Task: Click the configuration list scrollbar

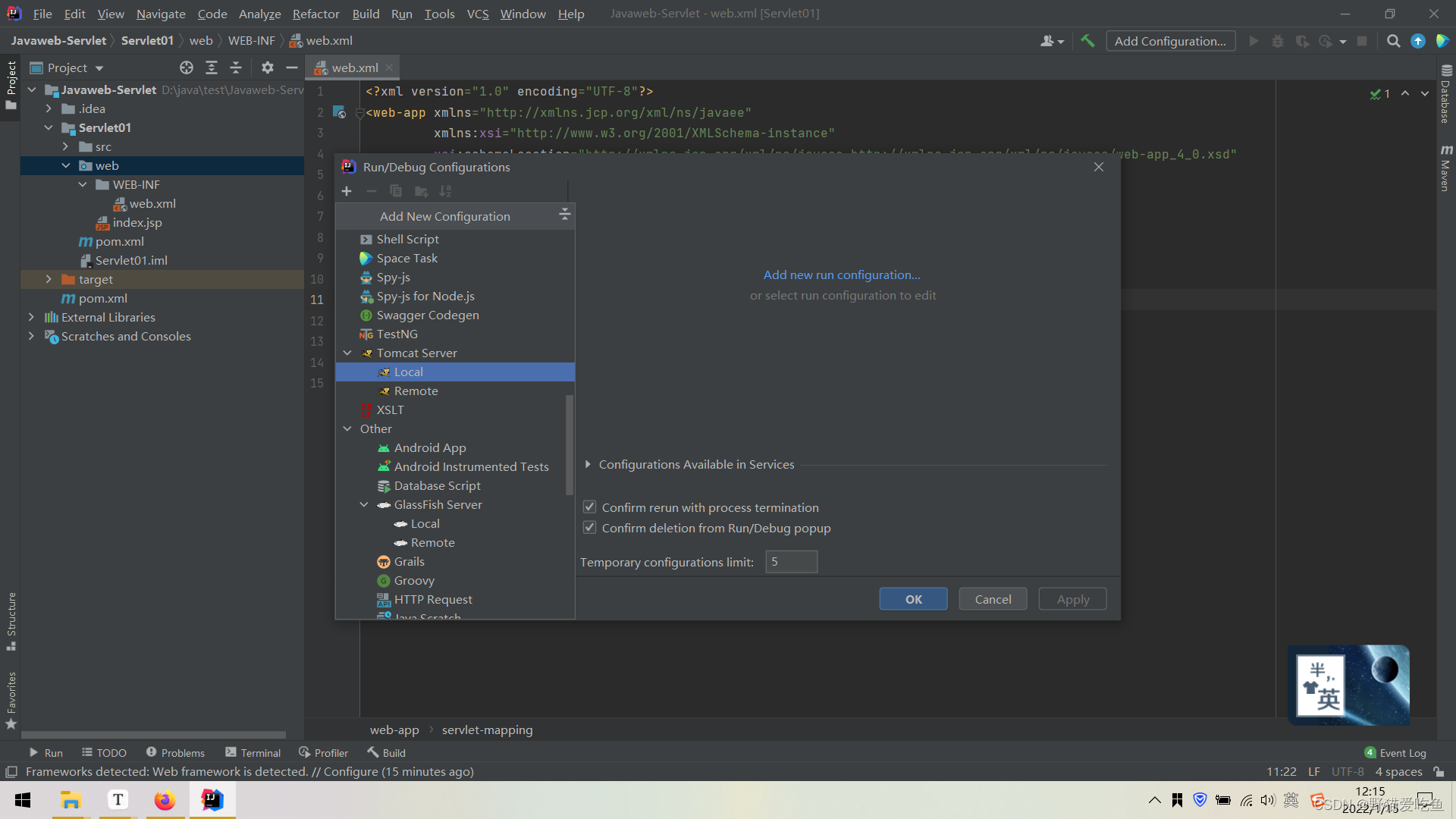Action: point(570,444)
